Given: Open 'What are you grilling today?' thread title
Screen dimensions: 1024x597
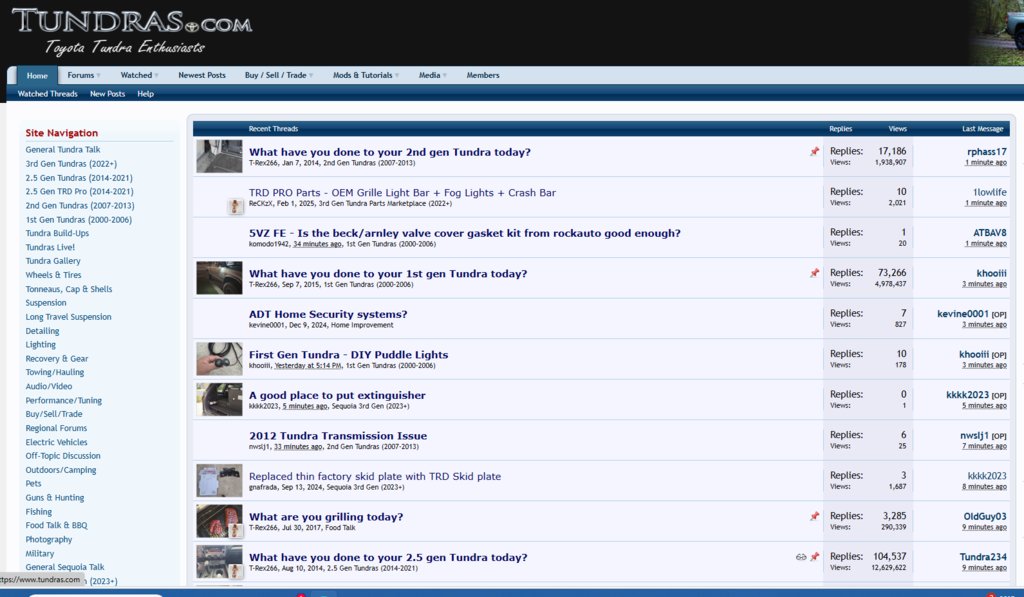Looking at the screenshot, I should point(326,517).
